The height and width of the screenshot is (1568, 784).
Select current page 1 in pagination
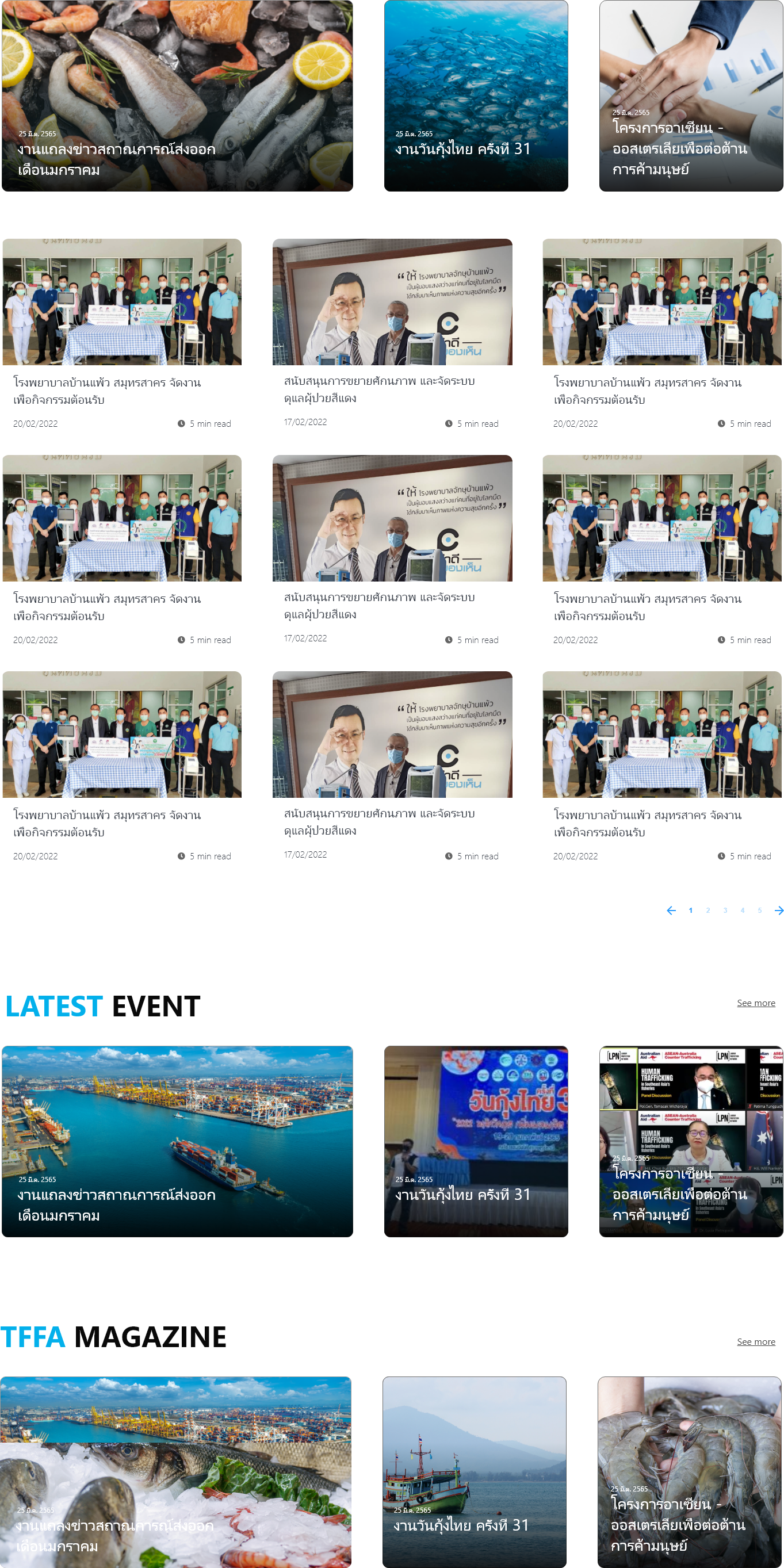pos(690,911)
